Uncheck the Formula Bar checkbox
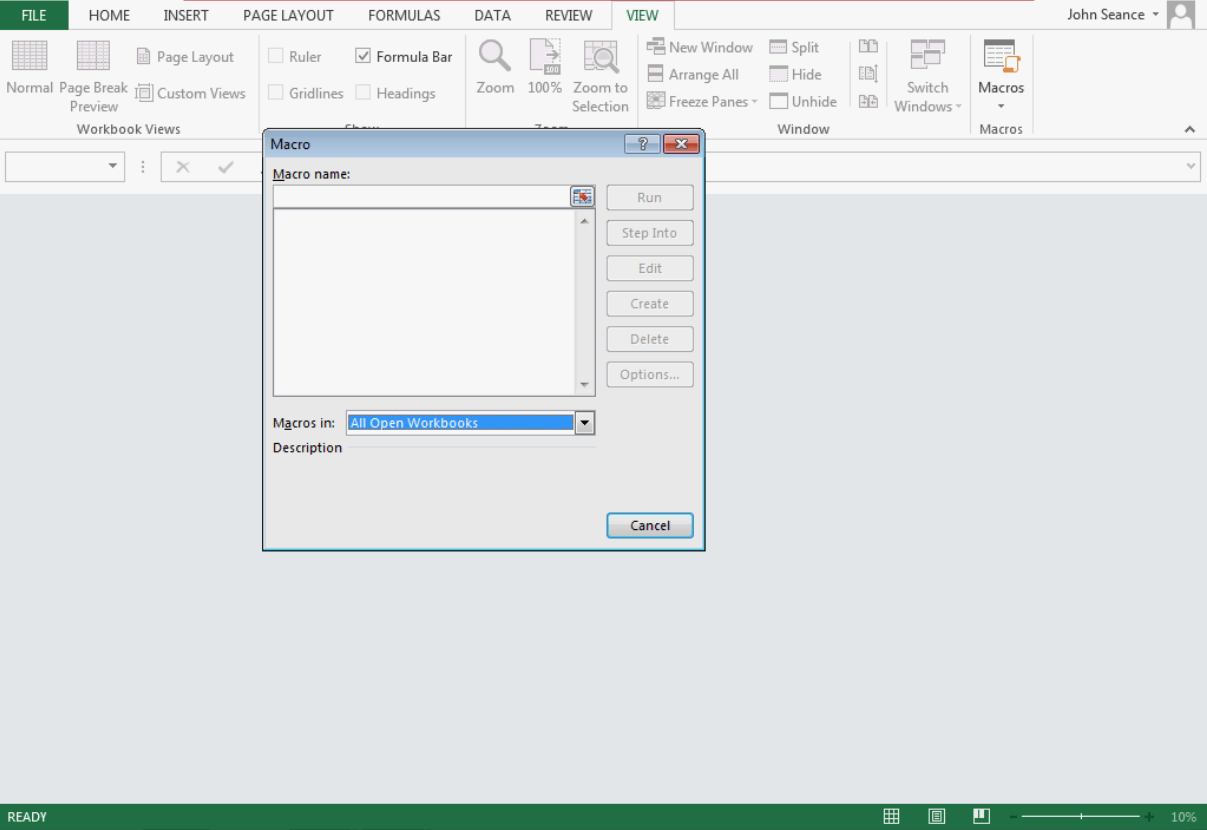 click(x=363, y=57)
